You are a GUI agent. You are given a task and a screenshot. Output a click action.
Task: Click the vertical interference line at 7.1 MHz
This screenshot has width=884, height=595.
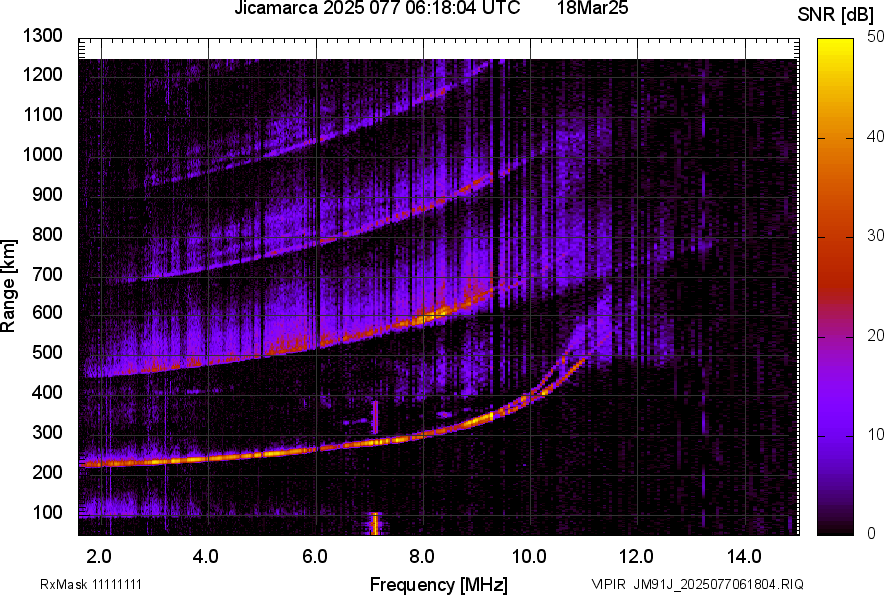[375, 417]
